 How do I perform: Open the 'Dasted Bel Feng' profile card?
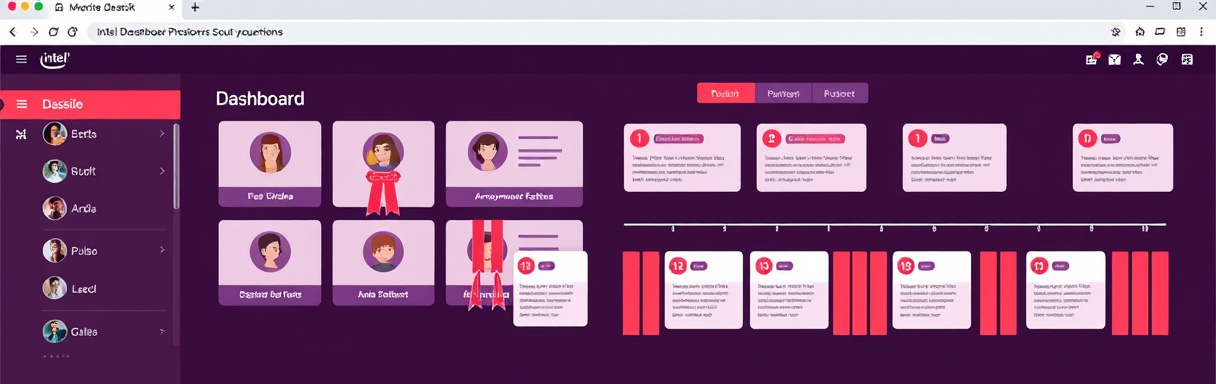tap(269, 262)
